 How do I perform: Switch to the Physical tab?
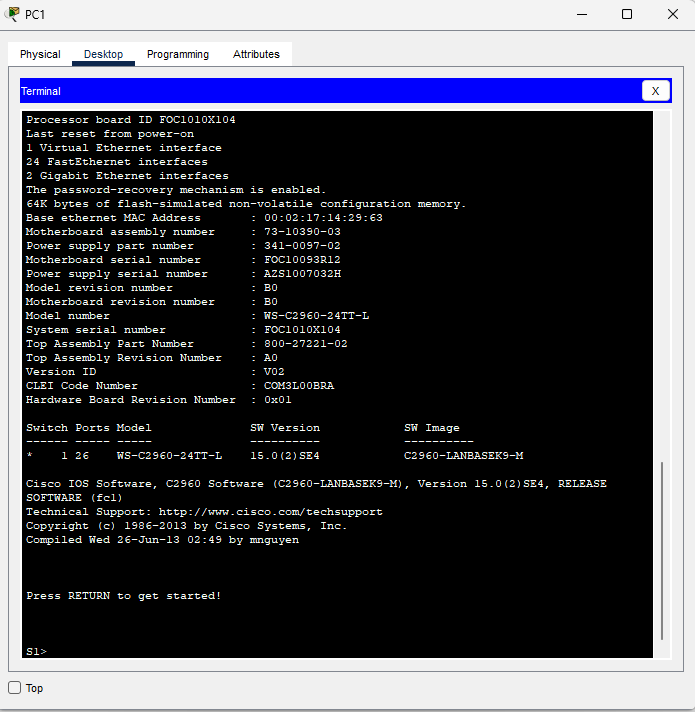point(40,54)
